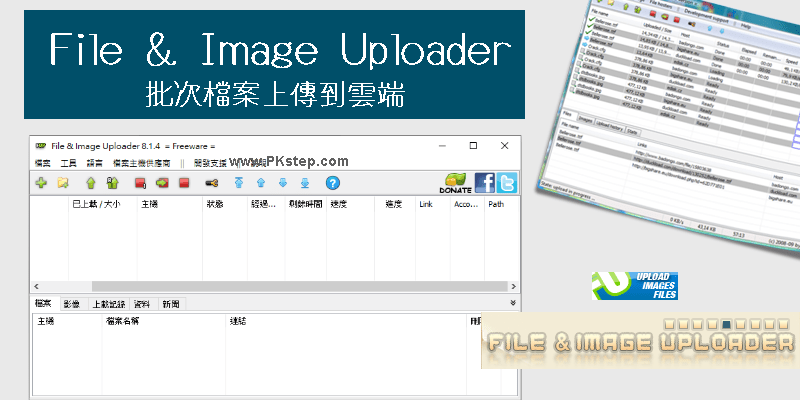Click the blue Move to bottom arrow
This screenshot has height=400, width=800.
tap(305, 183)
